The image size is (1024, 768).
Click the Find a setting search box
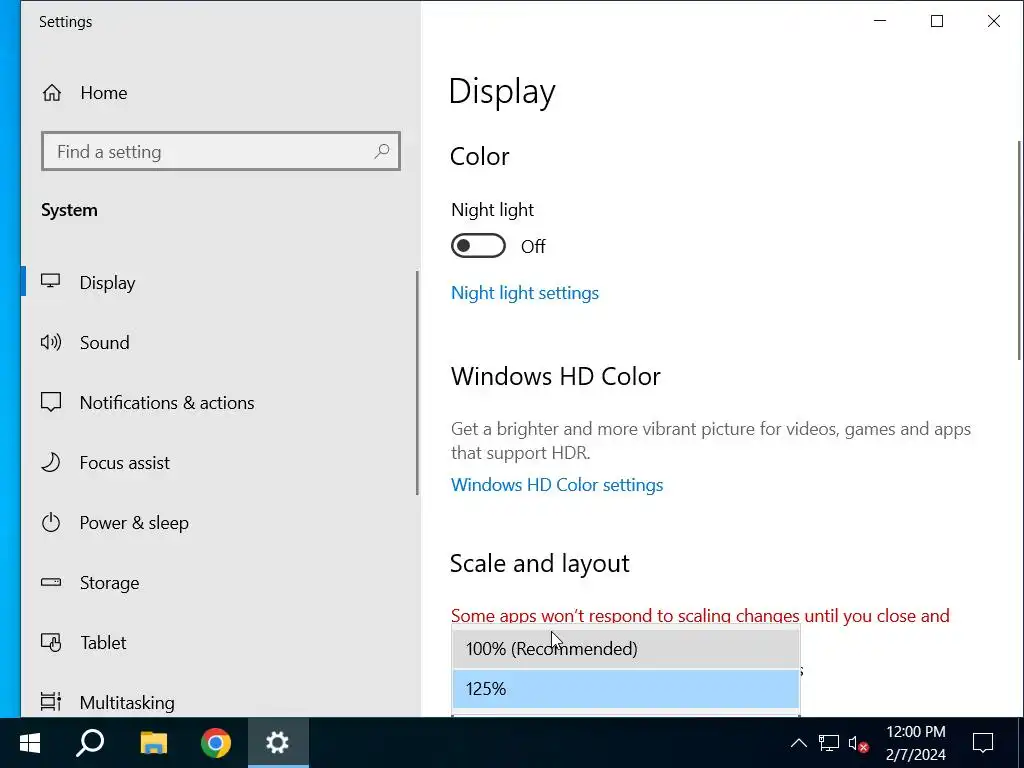coord(221,152)
